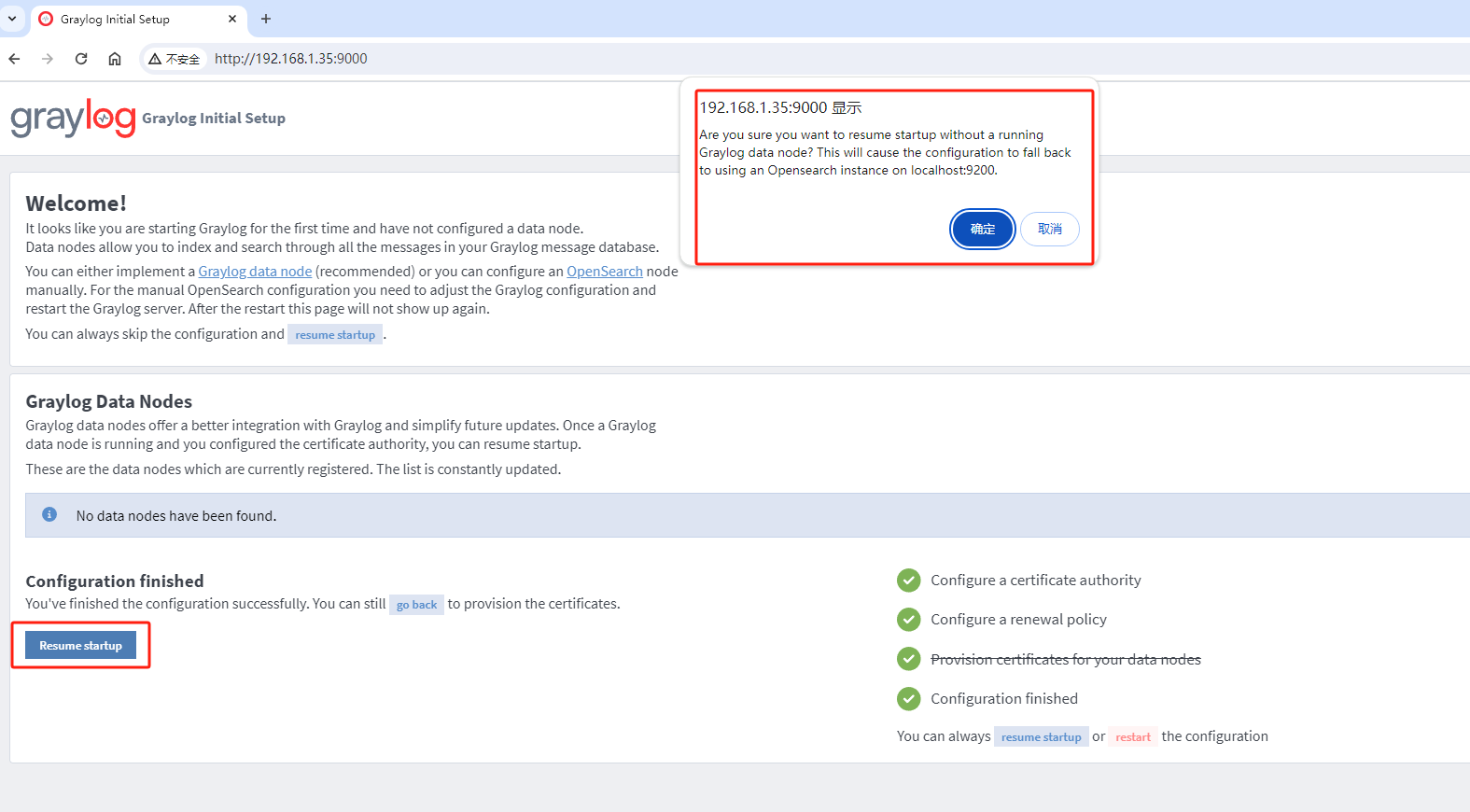Click 'Graylog Initial Setup' header title
The image size is (1470, 812).
tap(214, 119)
